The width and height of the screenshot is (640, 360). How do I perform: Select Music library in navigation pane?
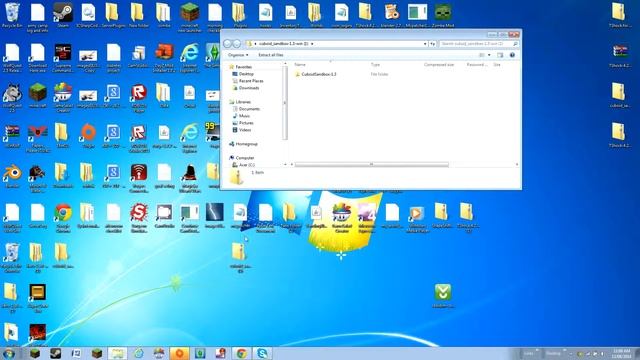coord(244,116)
